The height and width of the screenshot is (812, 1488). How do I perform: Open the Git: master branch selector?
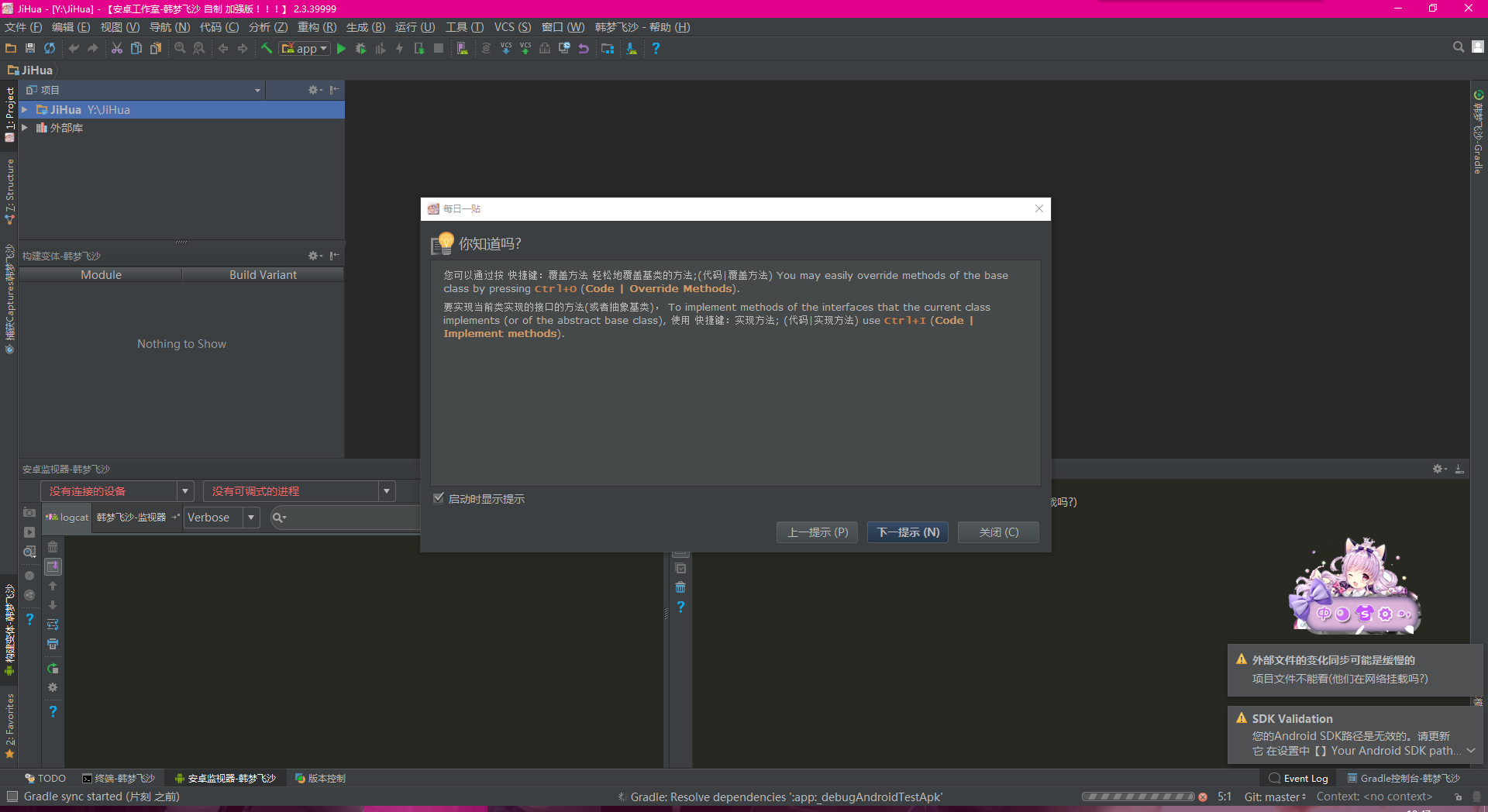pos(1275,797)
